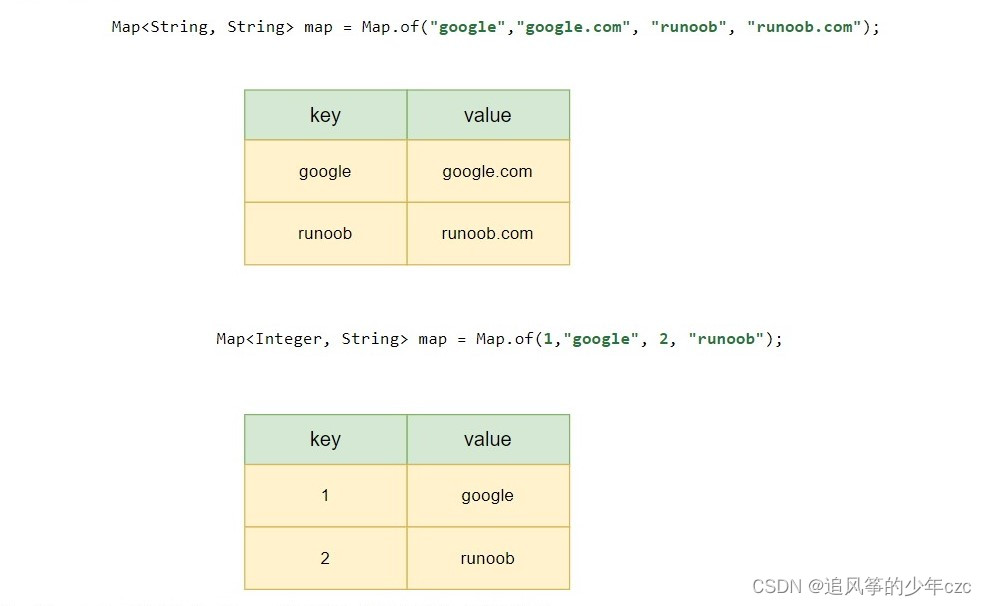Select the google.com value cell
This screenshot has width=986, height=606.
pos(488,171)
